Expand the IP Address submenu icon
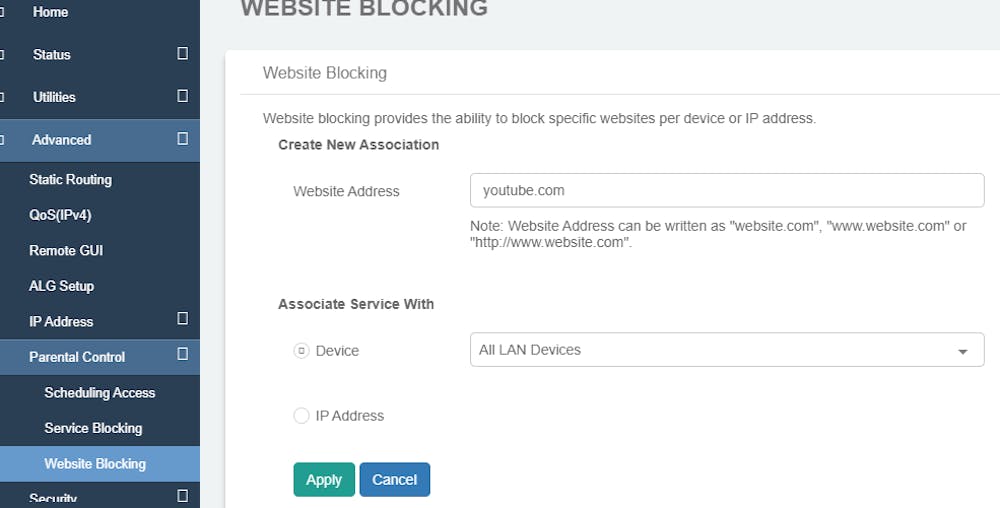Screen dimensions: 1000x508 point(182,319)
